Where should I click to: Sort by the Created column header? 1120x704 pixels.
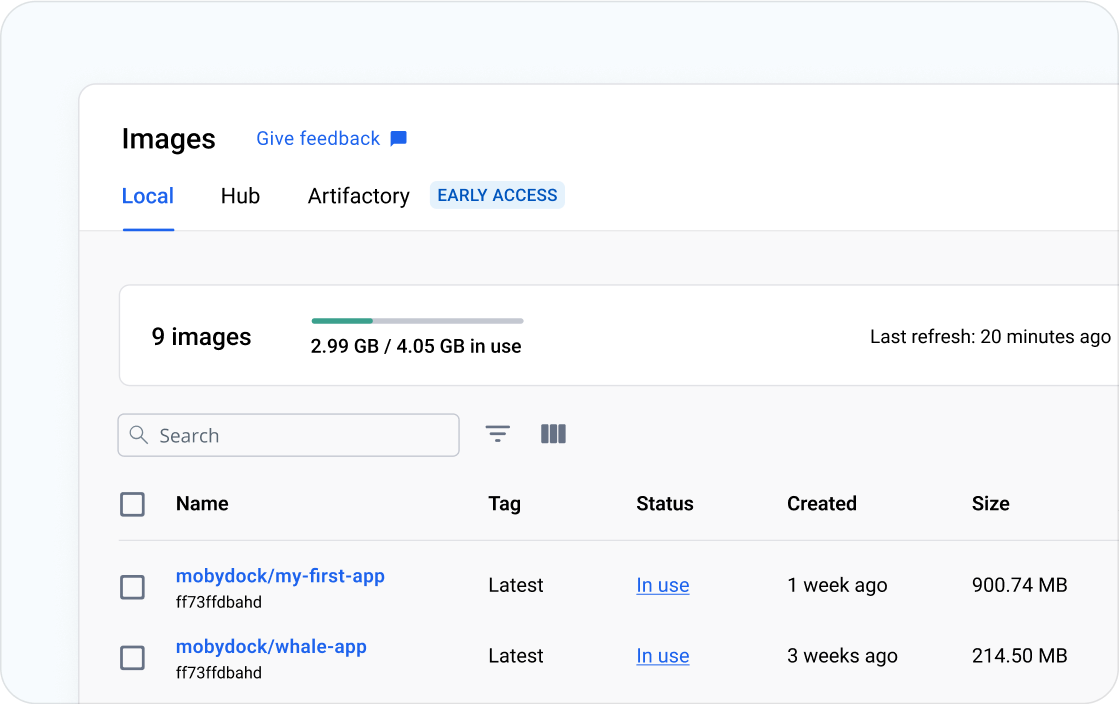(821, 504)
